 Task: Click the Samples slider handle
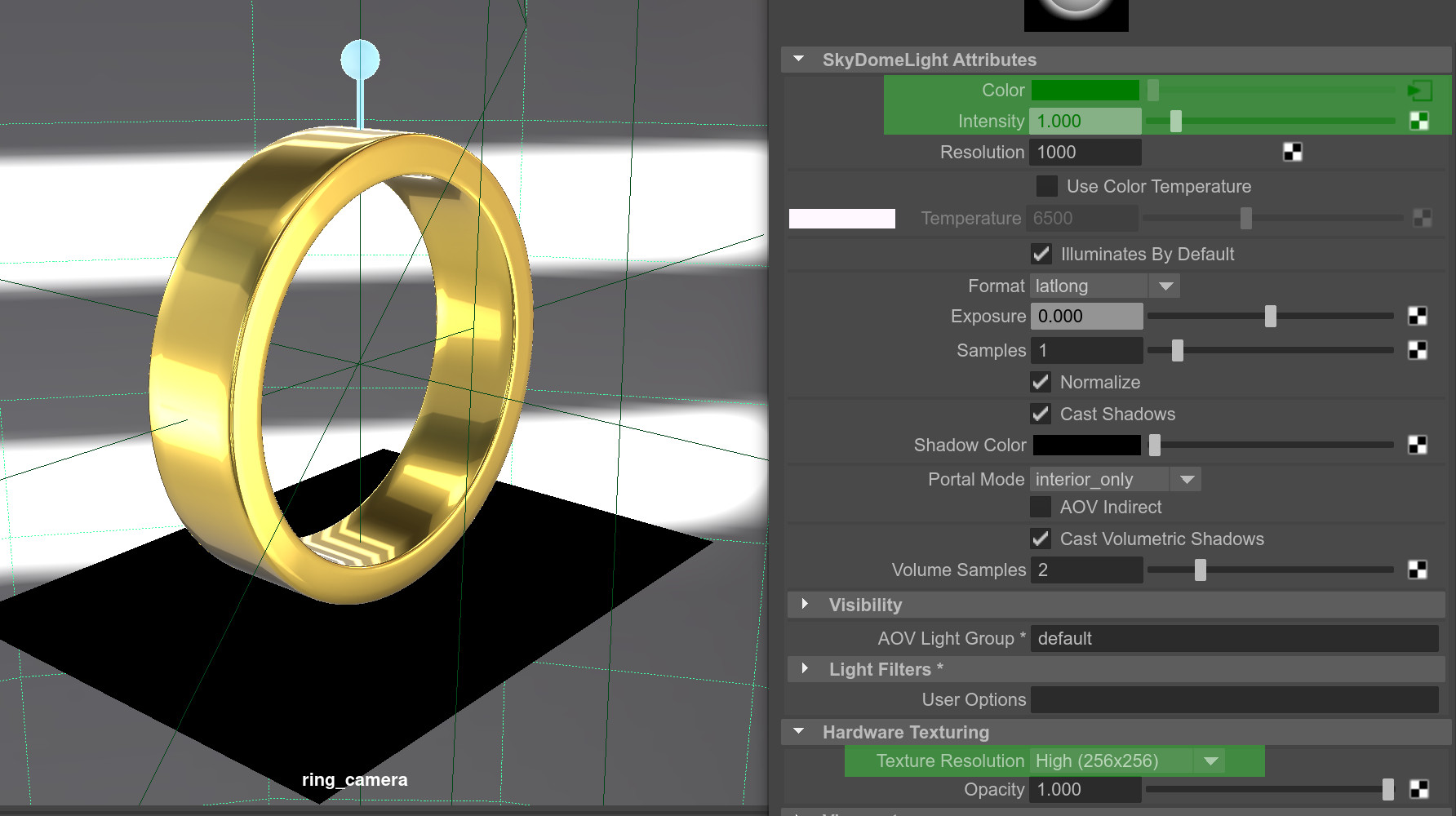(x=1178, y=350)
